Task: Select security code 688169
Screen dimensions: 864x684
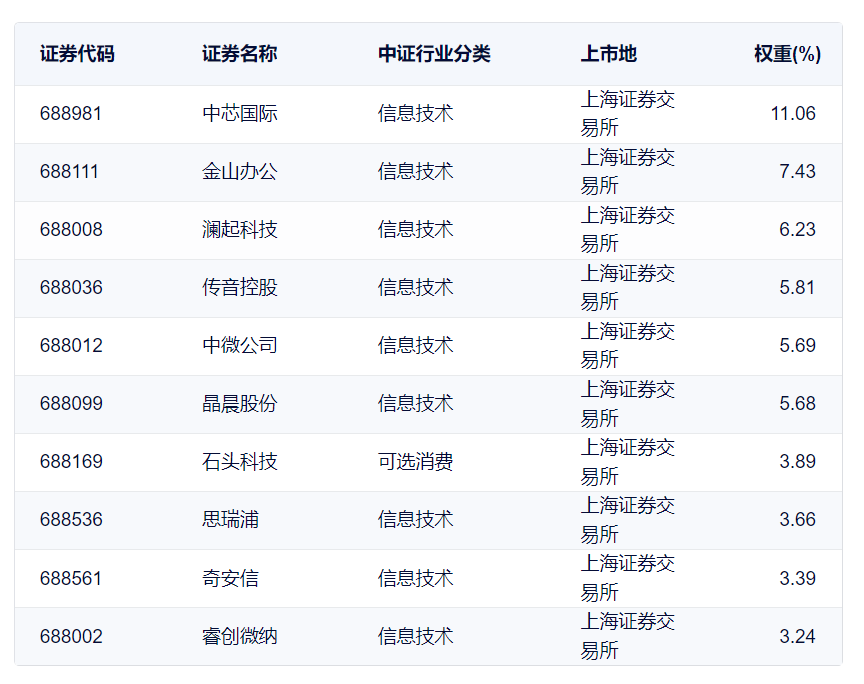Action: coord(71,461)
